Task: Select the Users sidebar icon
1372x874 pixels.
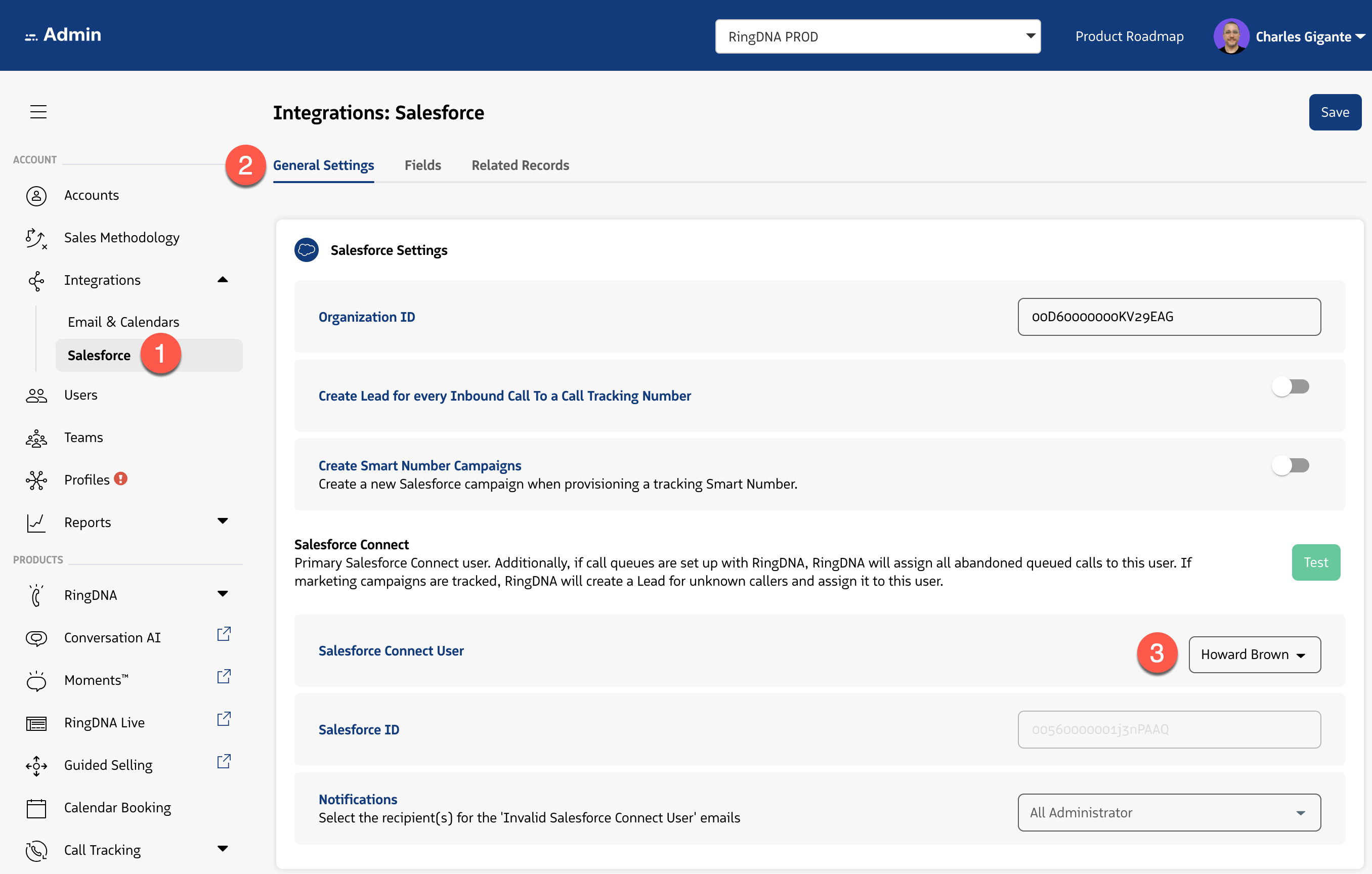Action: click(x=36, y=395)
